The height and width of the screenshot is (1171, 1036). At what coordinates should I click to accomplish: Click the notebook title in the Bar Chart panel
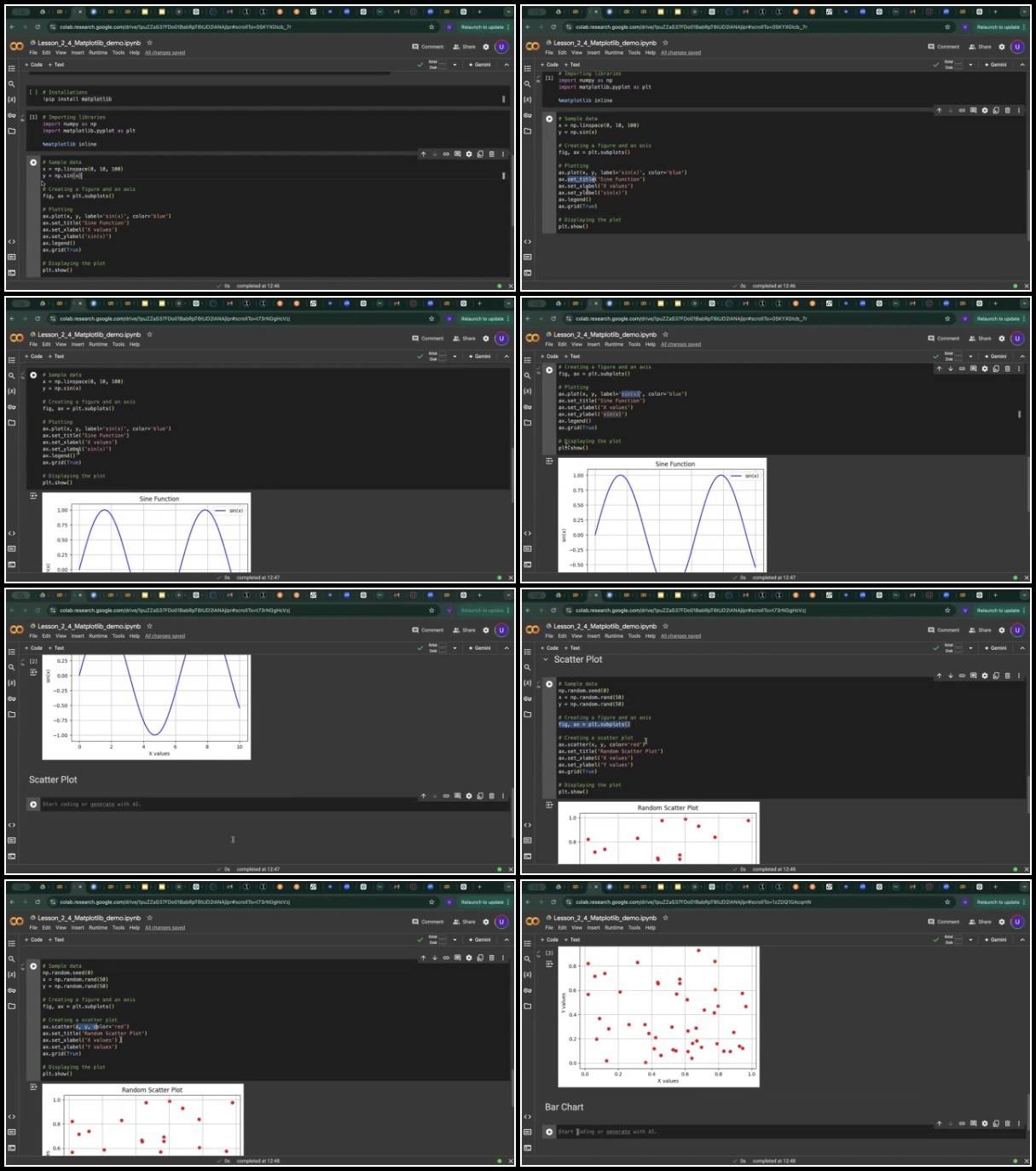tap(605, 919)
